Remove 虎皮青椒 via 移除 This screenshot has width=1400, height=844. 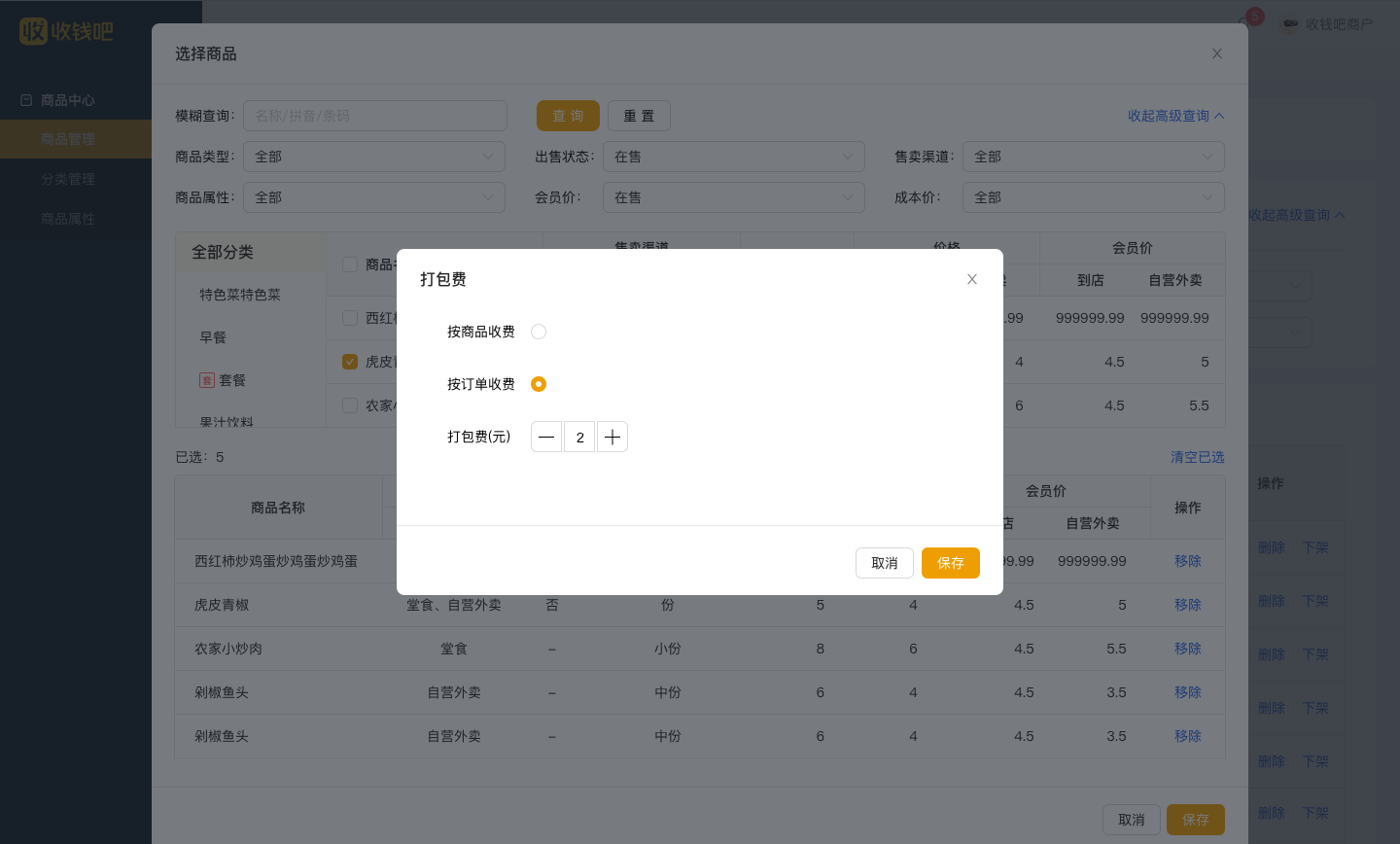(x=1188, y=605)
